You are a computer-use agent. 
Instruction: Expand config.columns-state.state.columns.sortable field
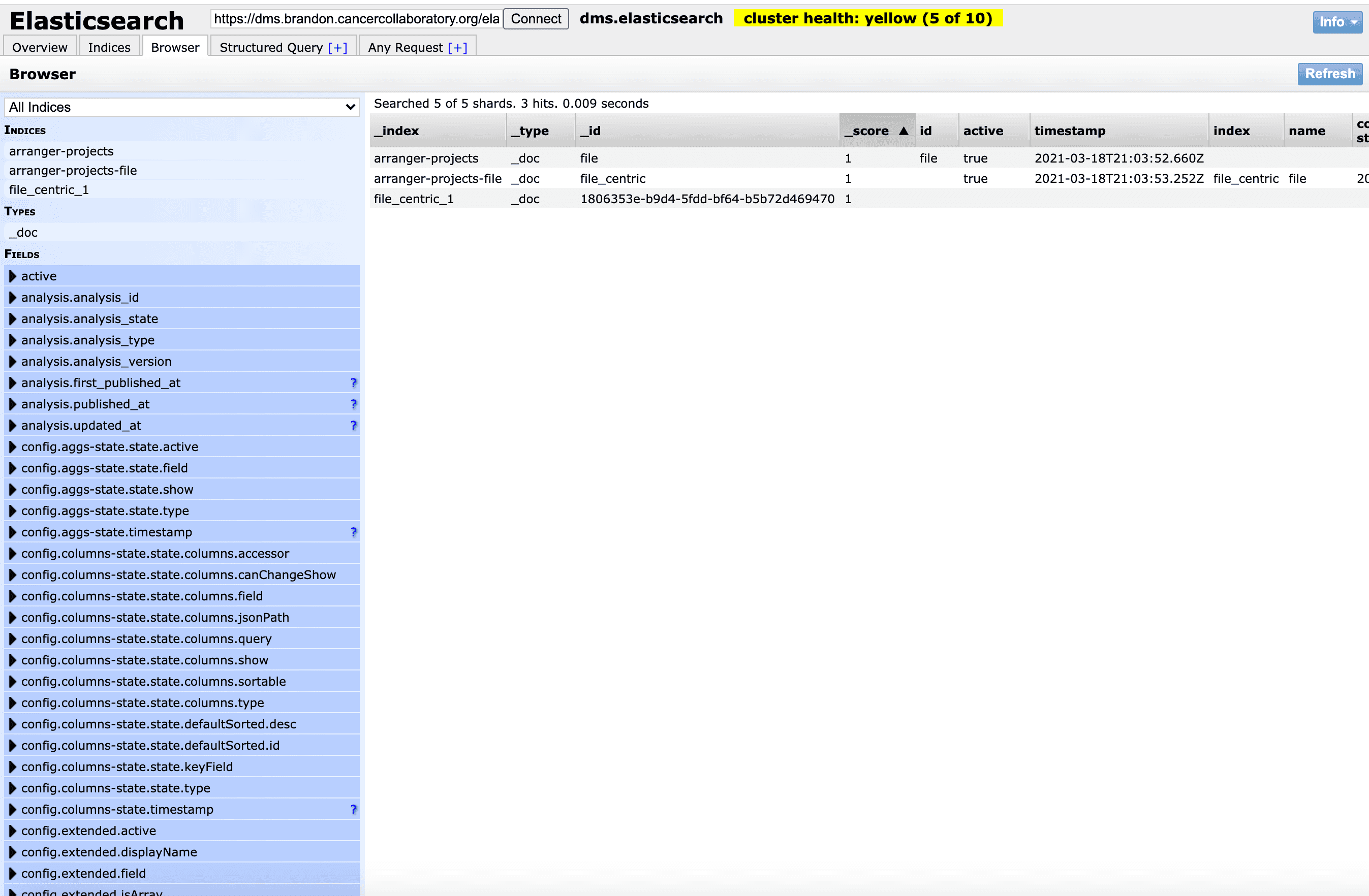click(x=13, y=682)
